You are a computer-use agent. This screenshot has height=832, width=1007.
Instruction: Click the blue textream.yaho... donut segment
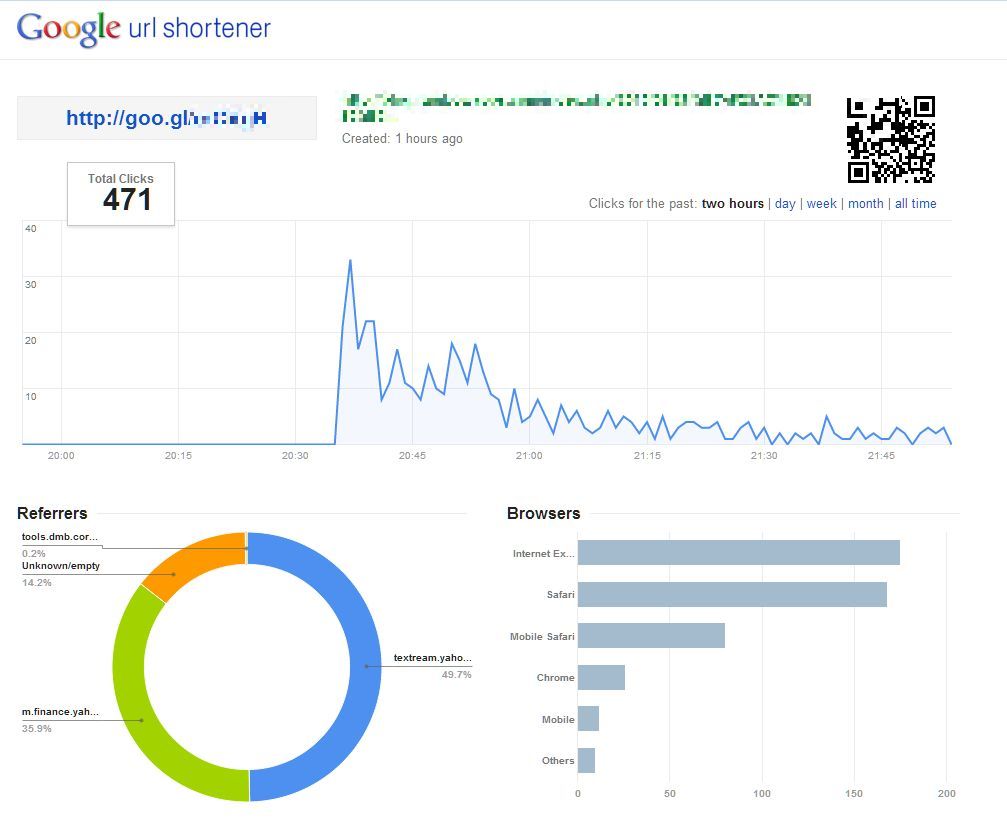point(365,666)
